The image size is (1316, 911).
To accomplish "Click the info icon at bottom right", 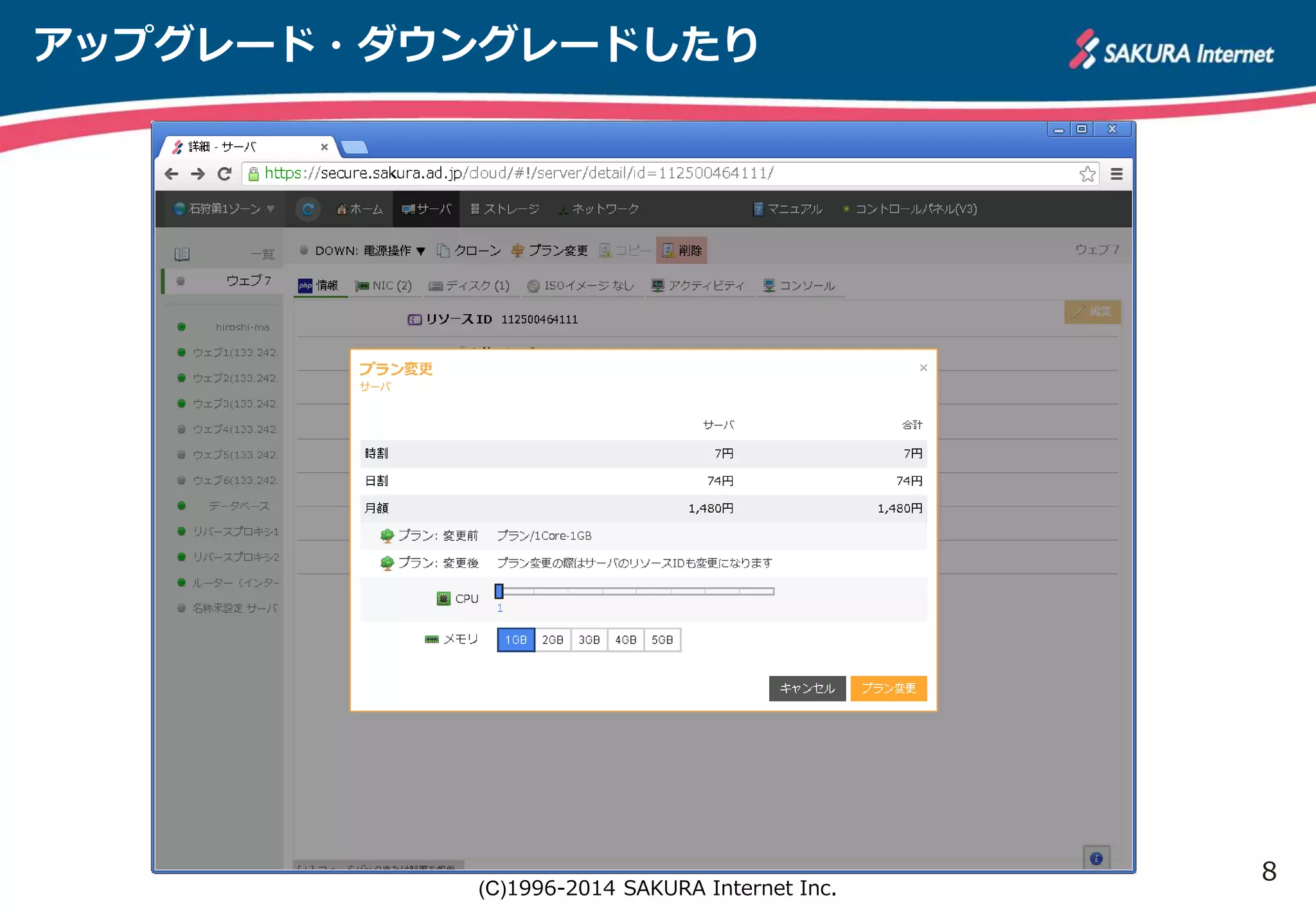I will (x=1096, y=858).
